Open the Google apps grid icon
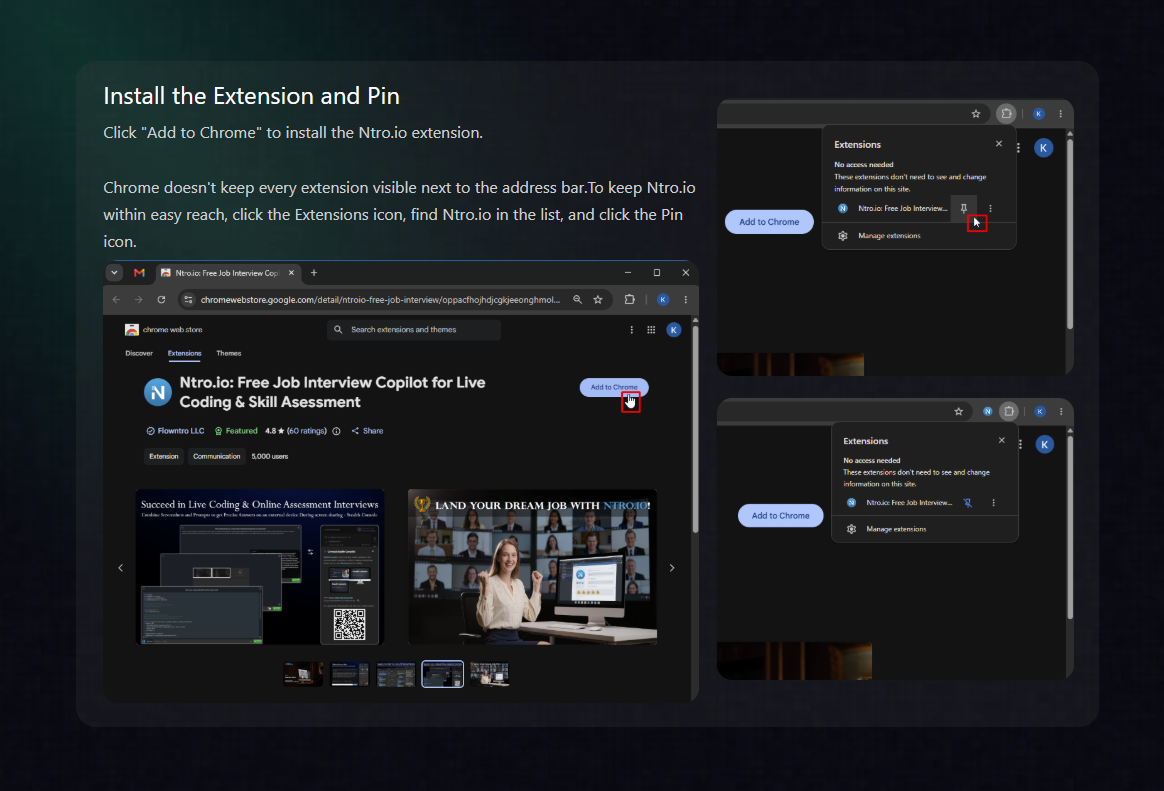Screen dimensions: 1164x791 pos(651,329)
